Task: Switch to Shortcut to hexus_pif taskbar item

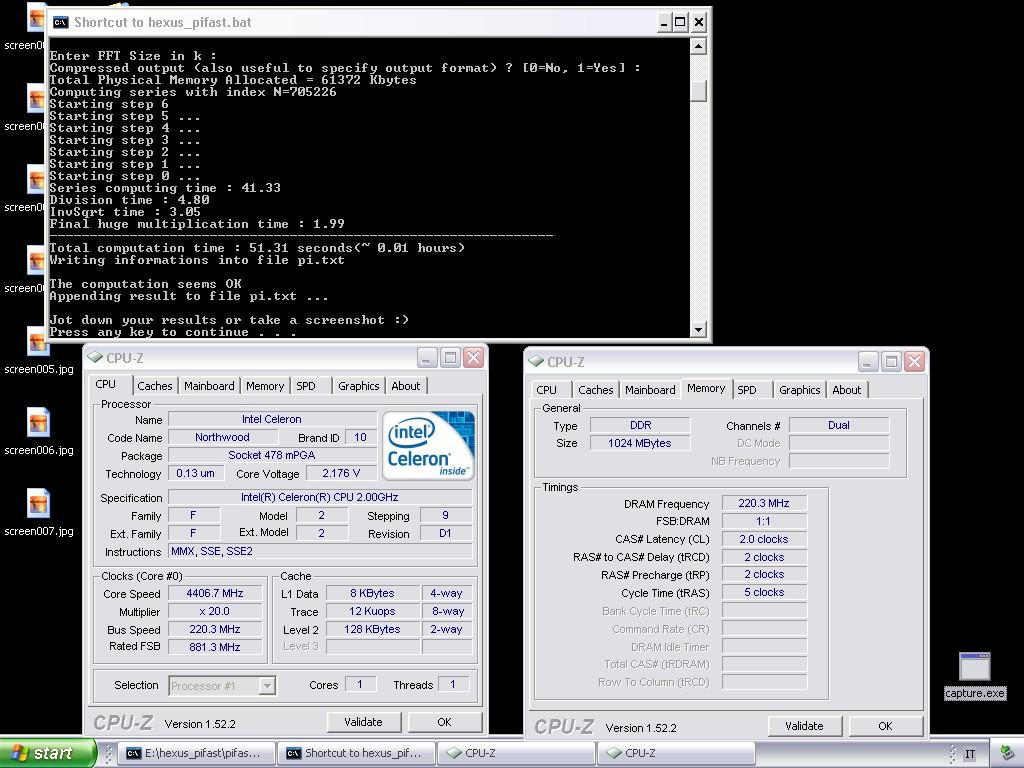Action: tap(357, 753)
